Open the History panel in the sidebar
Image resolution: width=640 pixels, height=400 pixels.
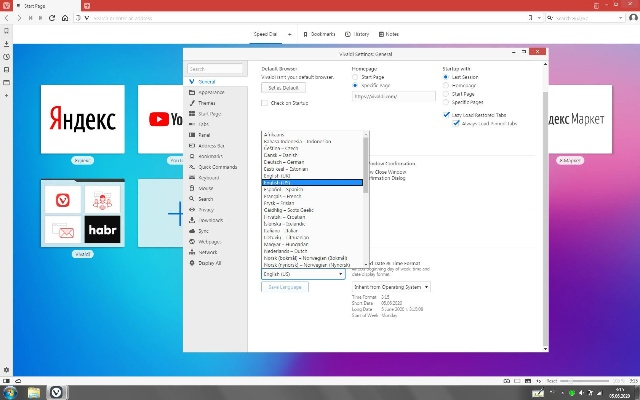pos(6,57)
